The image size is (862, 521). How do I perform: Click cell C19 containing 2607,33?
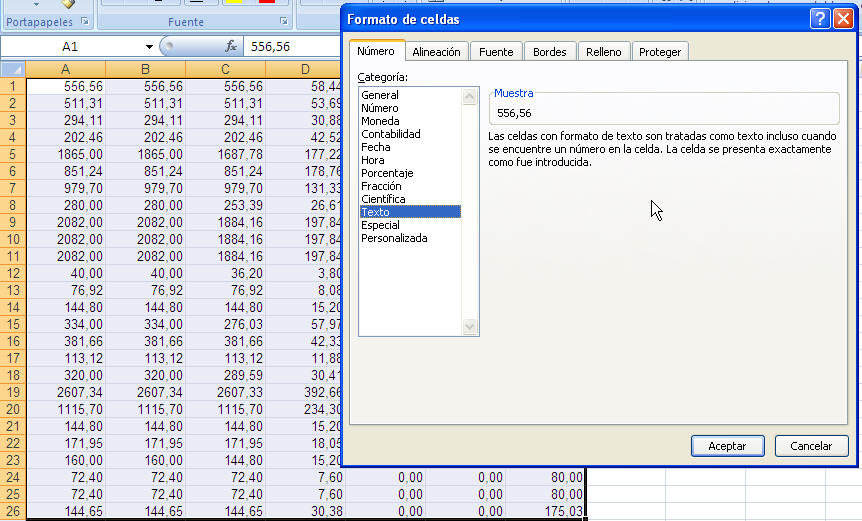click(225, 392)
